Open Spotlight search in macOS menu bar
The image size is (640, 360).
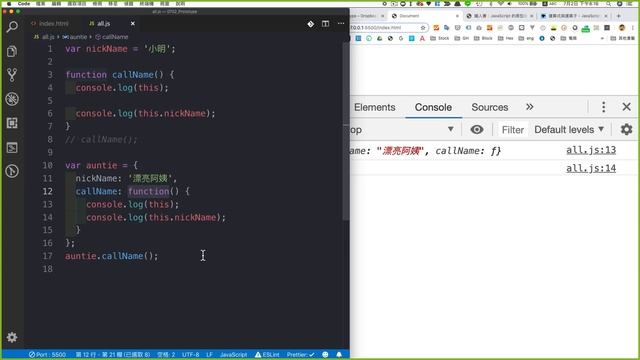tap(608, 4)
